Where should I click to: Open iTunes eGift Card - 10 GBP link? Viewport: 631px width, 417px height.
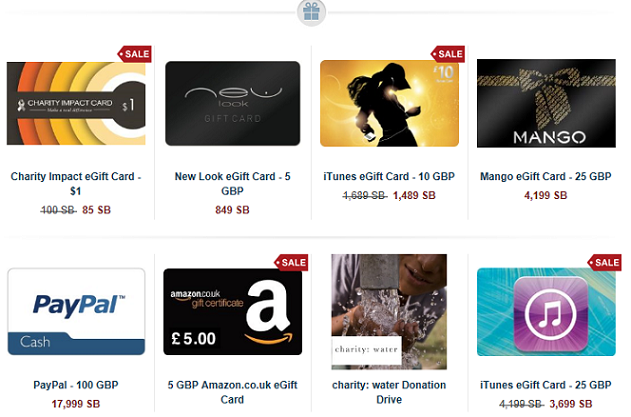point(389,176)
